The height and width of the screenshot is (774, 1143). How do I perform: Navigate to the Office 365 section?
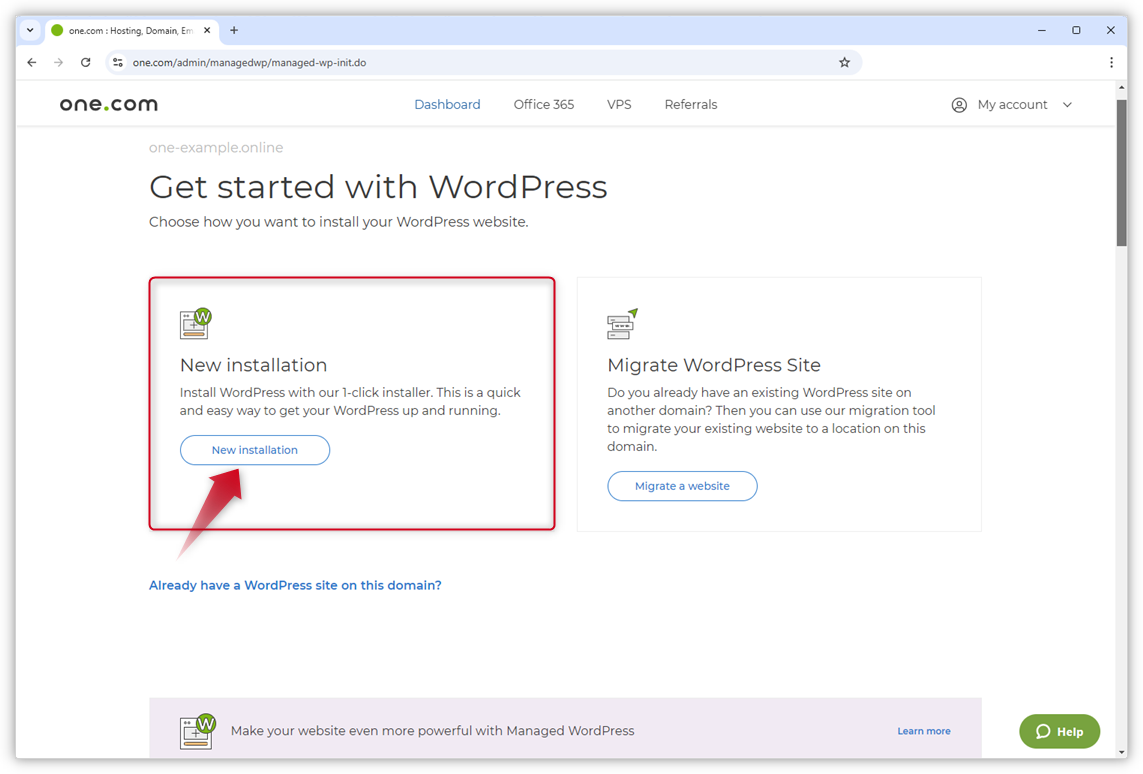click(543, 104)
